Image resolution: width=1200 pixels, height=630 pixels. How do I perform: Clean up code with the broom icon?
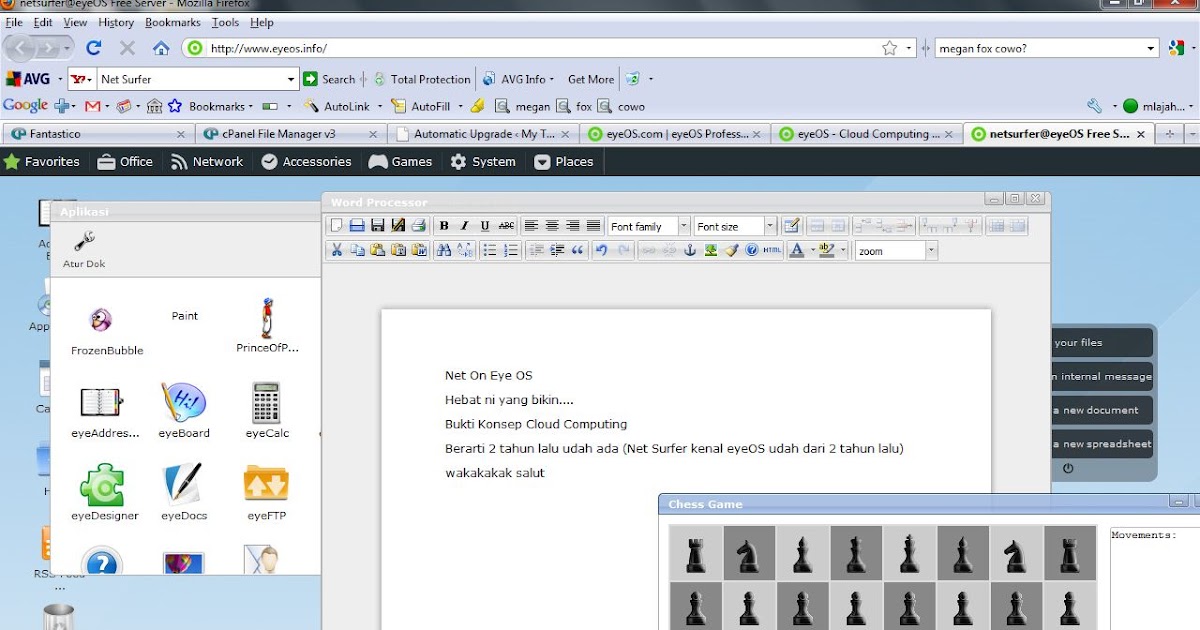click(731, 250)
